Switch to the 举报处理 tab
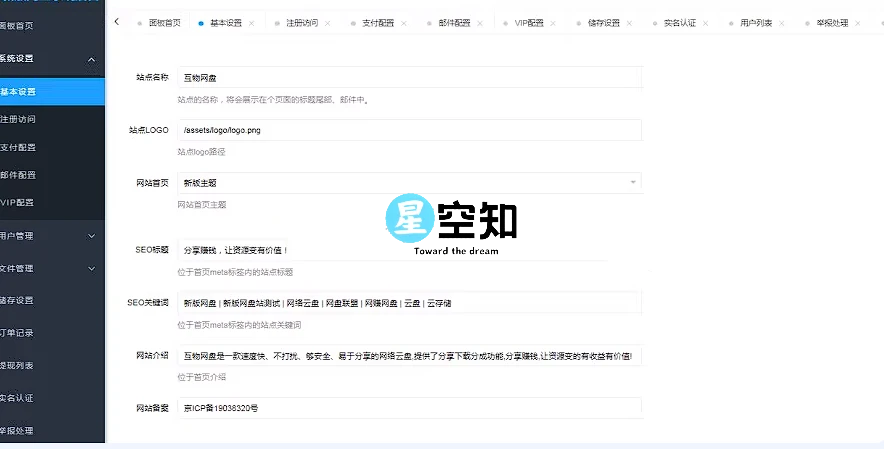 (832, 23)
